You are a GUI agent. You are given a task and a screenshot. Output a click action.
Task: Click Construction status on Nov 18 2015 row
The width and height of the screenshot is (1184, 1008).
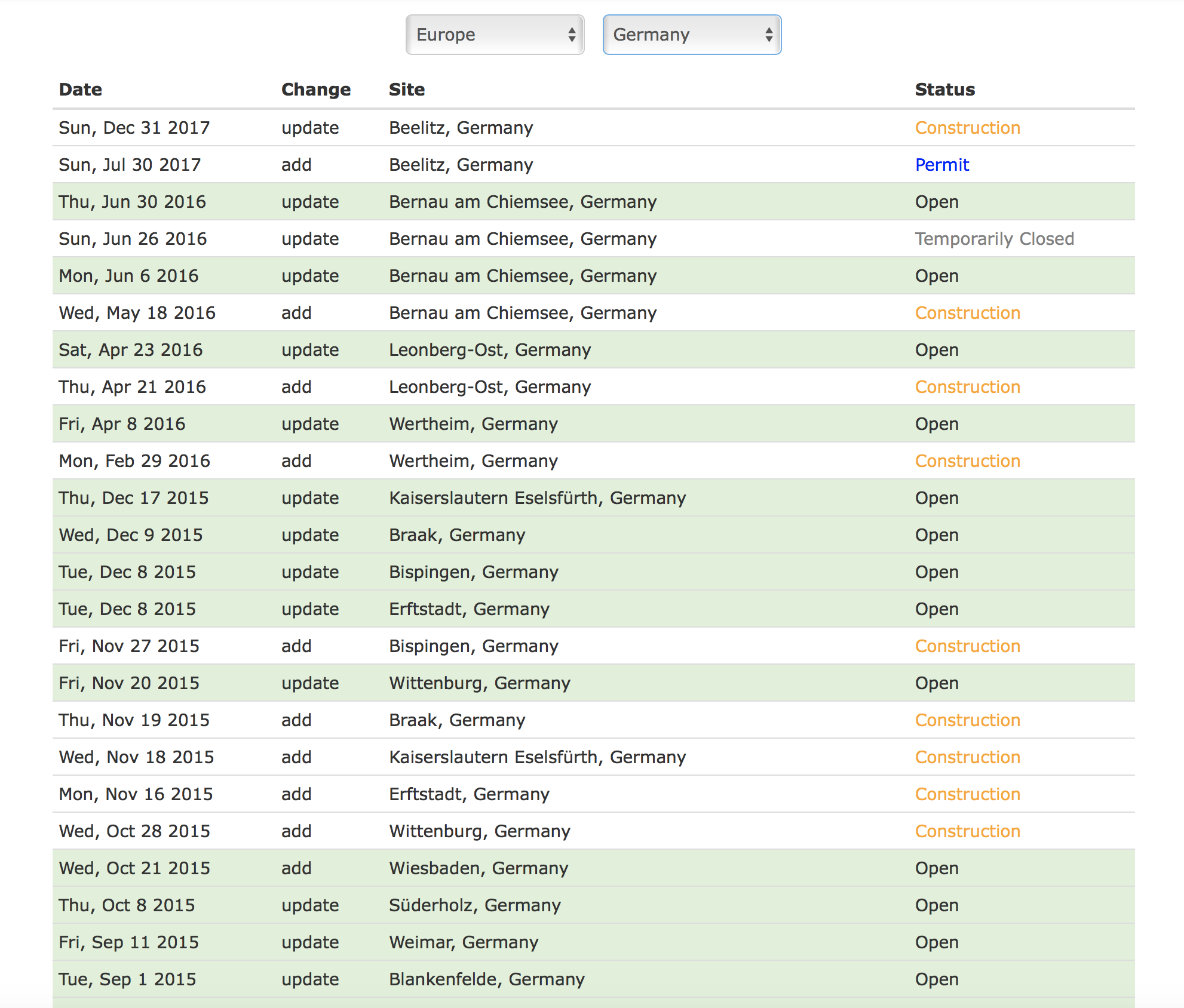point(968,757)
